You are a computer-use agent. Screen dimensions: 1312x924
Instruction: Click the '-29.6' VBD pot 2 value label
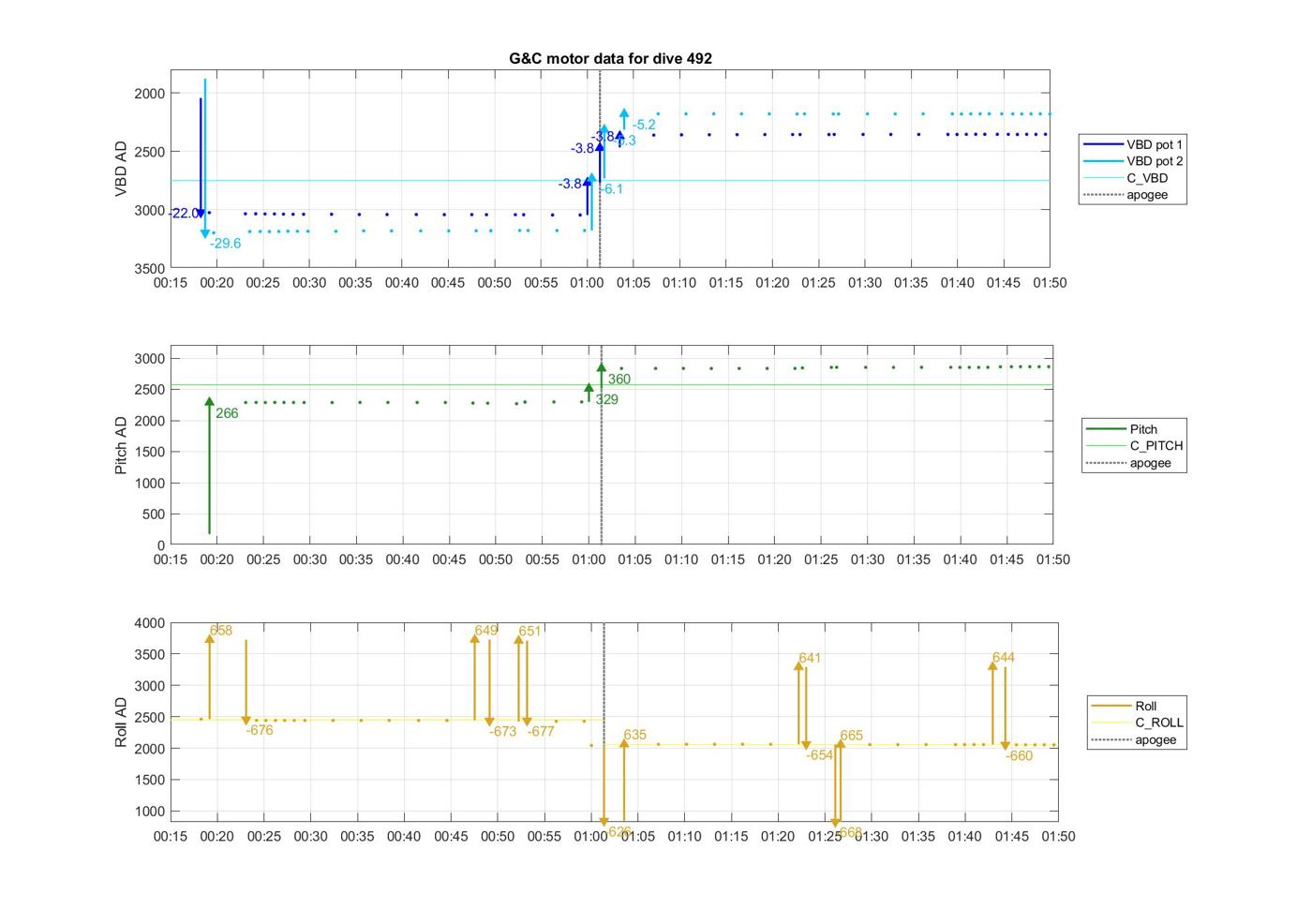pos(225,244)
